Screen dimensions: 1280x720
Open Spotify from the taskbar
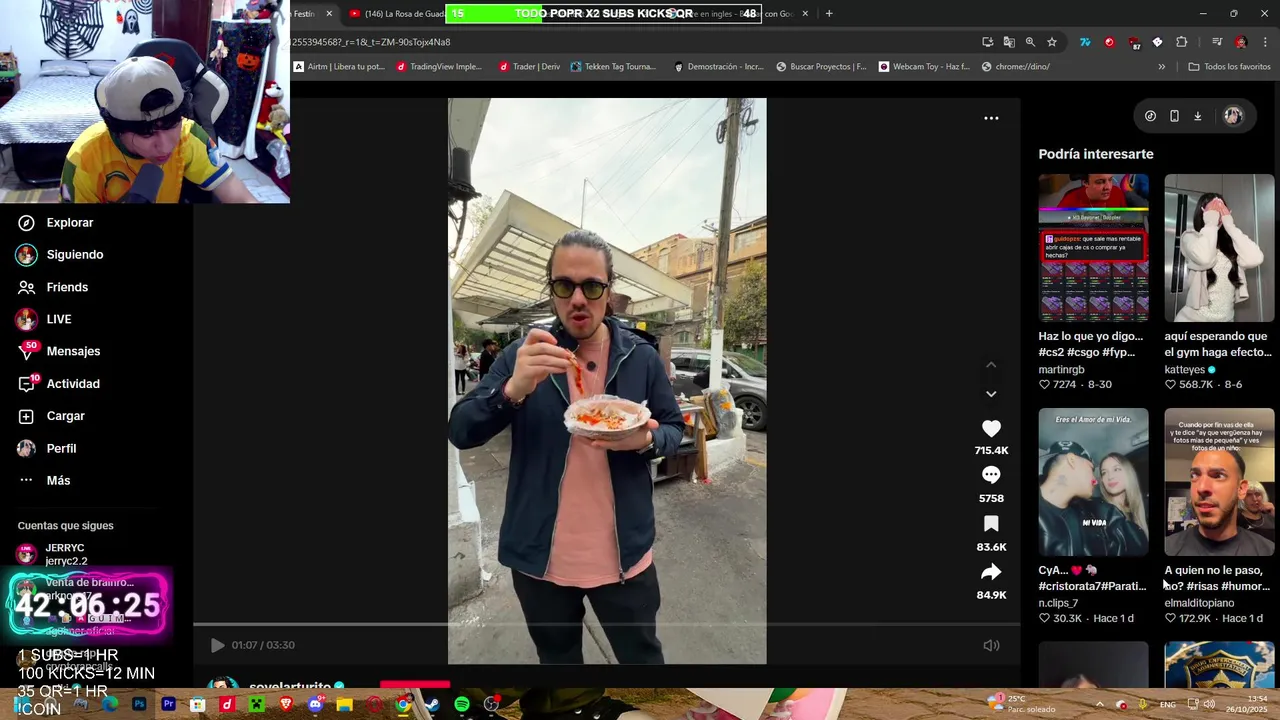(461, 705)
